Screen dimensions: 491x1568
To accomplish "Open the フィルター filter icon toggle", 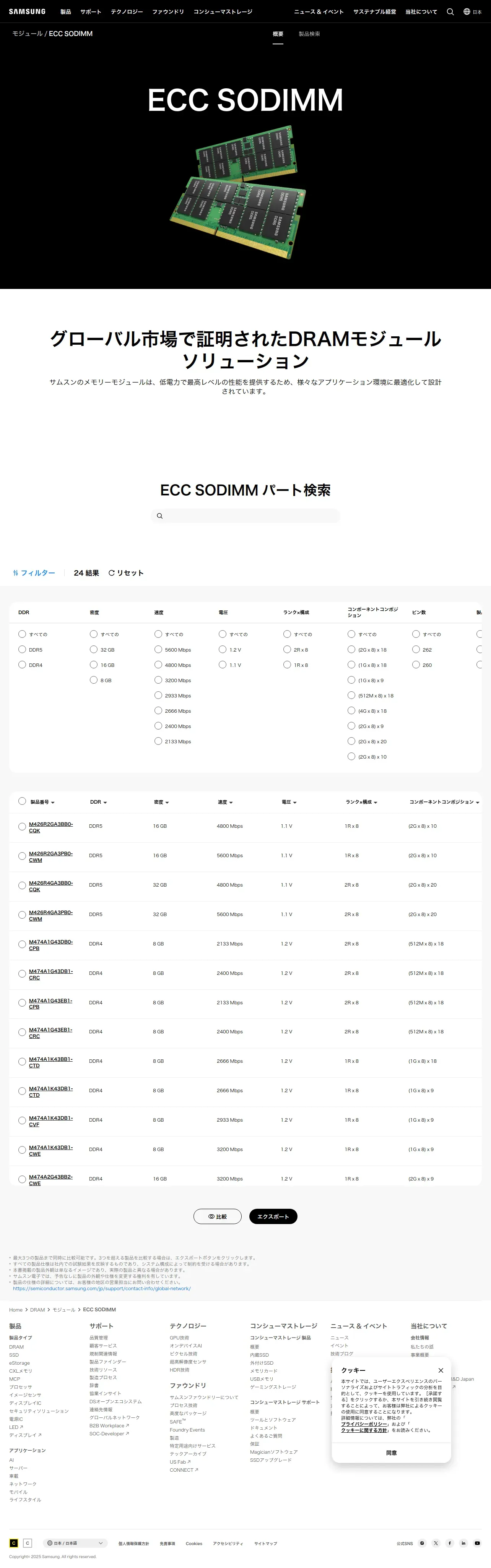I will [15, 573].
